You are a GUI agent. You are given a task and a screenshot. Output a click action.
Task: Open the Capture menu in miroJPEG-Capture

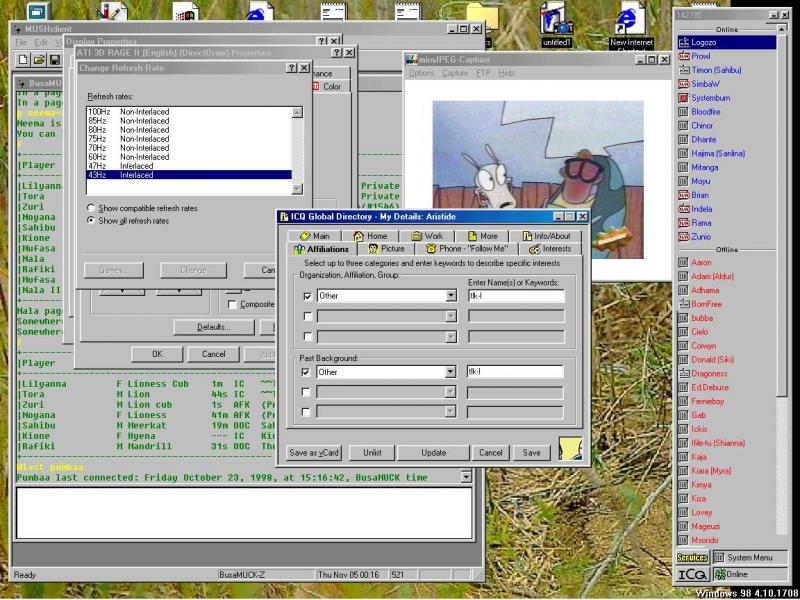click(455, 70)
